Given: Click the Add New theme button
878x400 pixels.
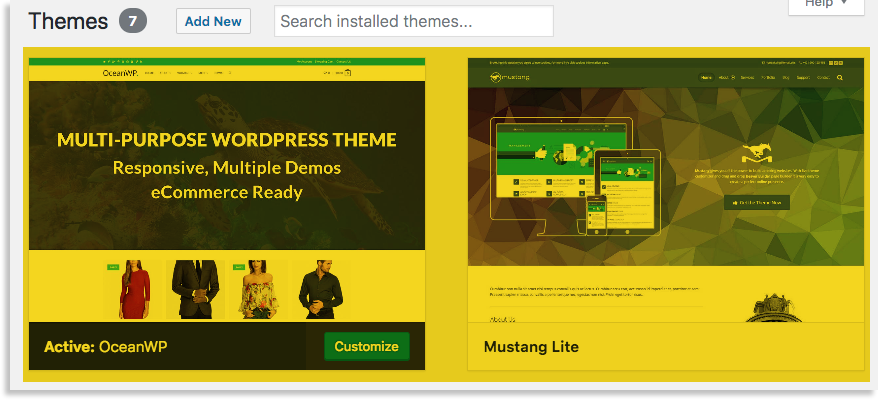Looking at the screenshot, I should pyautogui.click(x=213, y=21).
